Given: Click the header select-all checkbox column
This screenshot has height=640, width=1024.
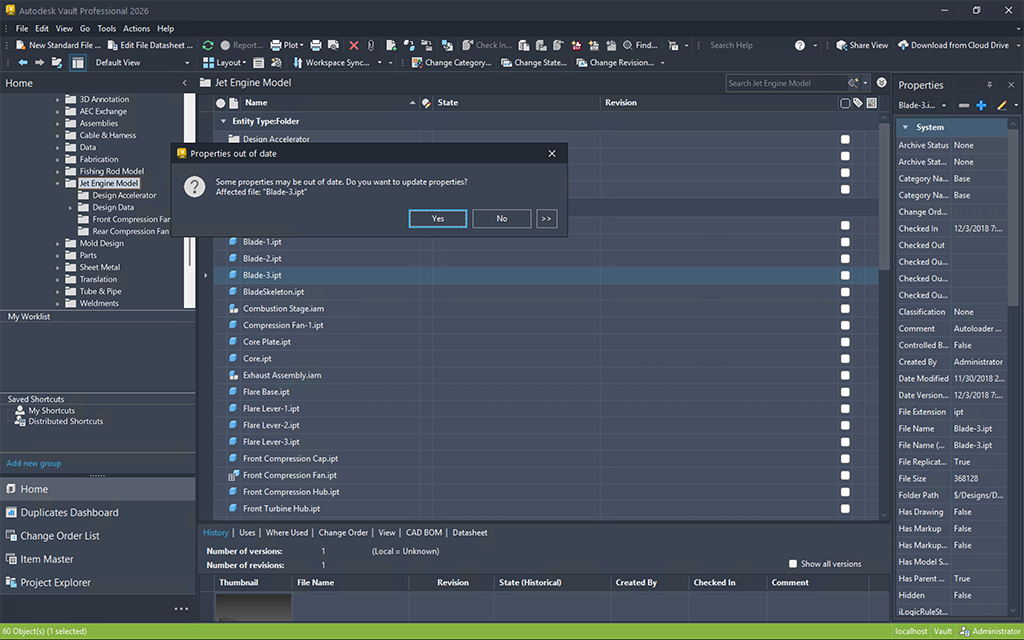Looking at the screenshot, I should [845, 103].
